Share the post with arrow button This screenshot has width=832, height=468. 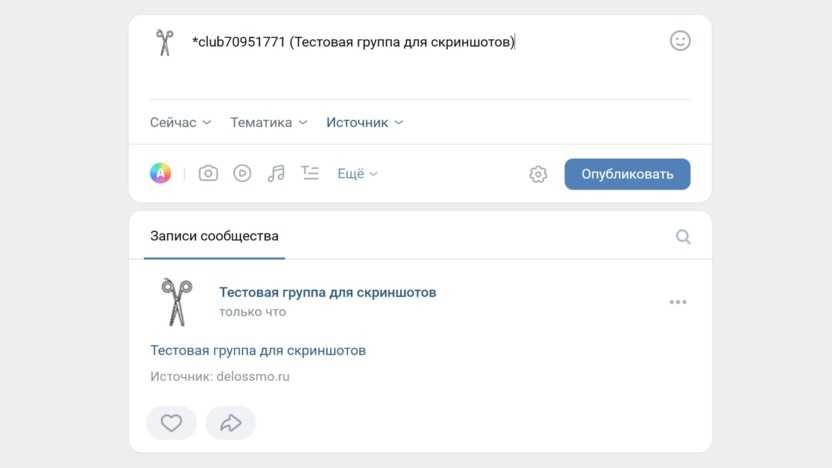[231, 423]
